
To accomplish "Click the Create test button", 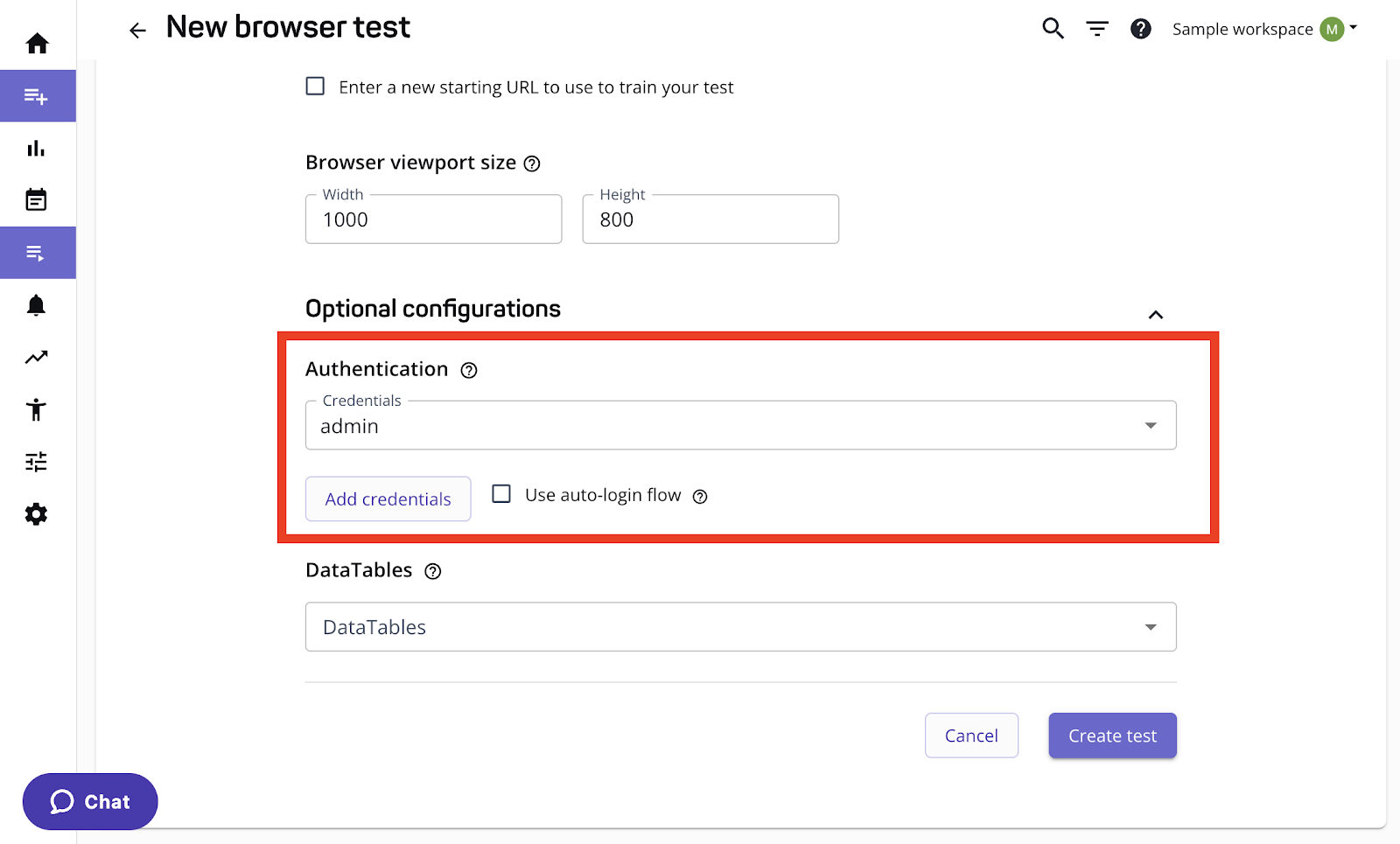I will pos(1112,736).
